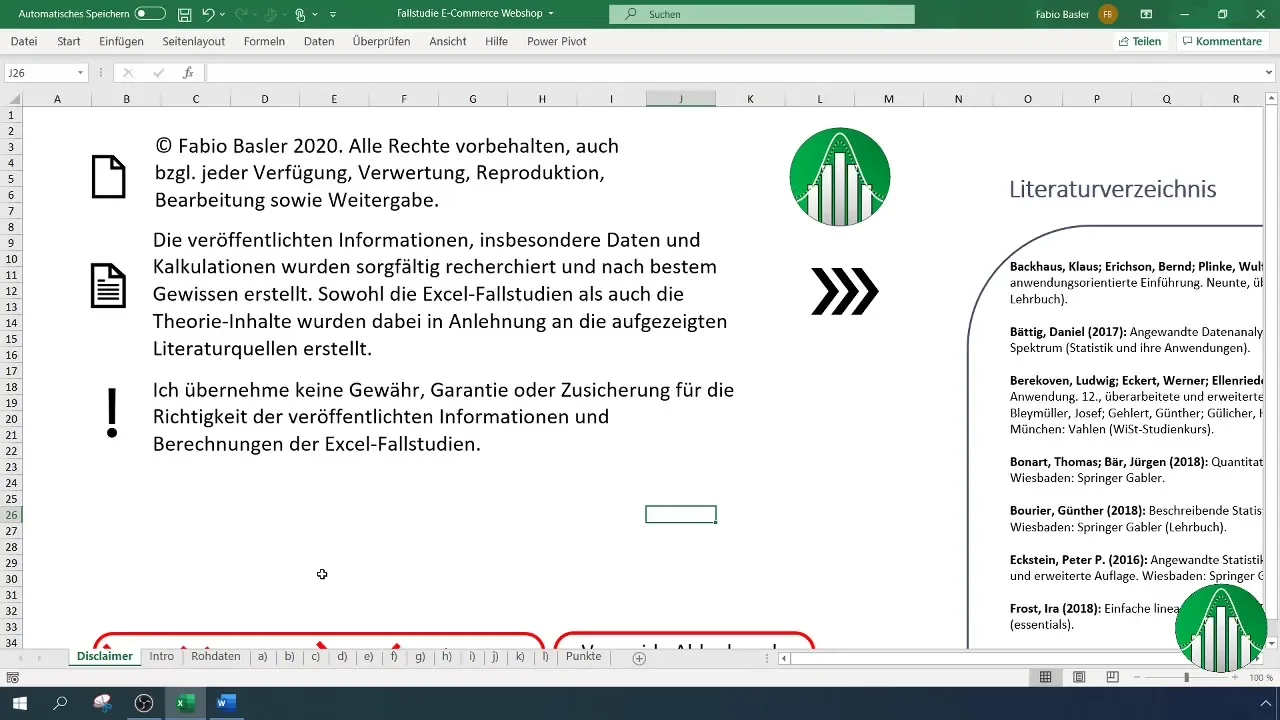Click the sheet tab scroll left arrow
Image resolution: width=1280 pixels, height=720 pixels.
coord(18,658)
